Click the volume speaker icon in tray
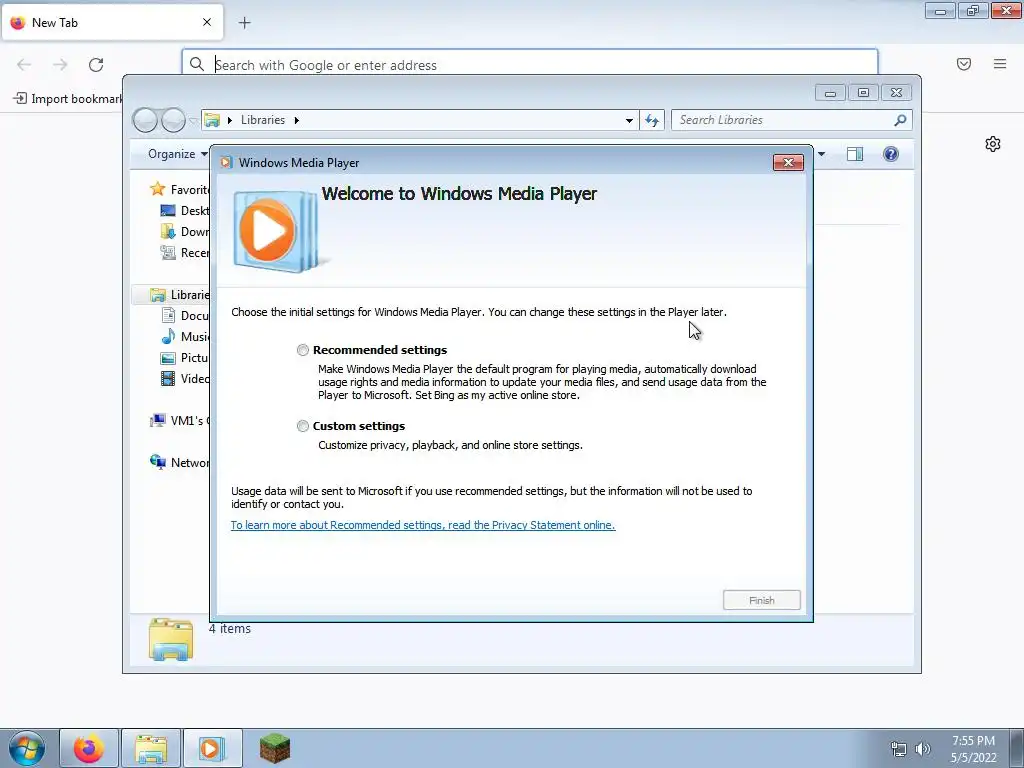This screenshot has width=1024, height=768. point(922,749)
